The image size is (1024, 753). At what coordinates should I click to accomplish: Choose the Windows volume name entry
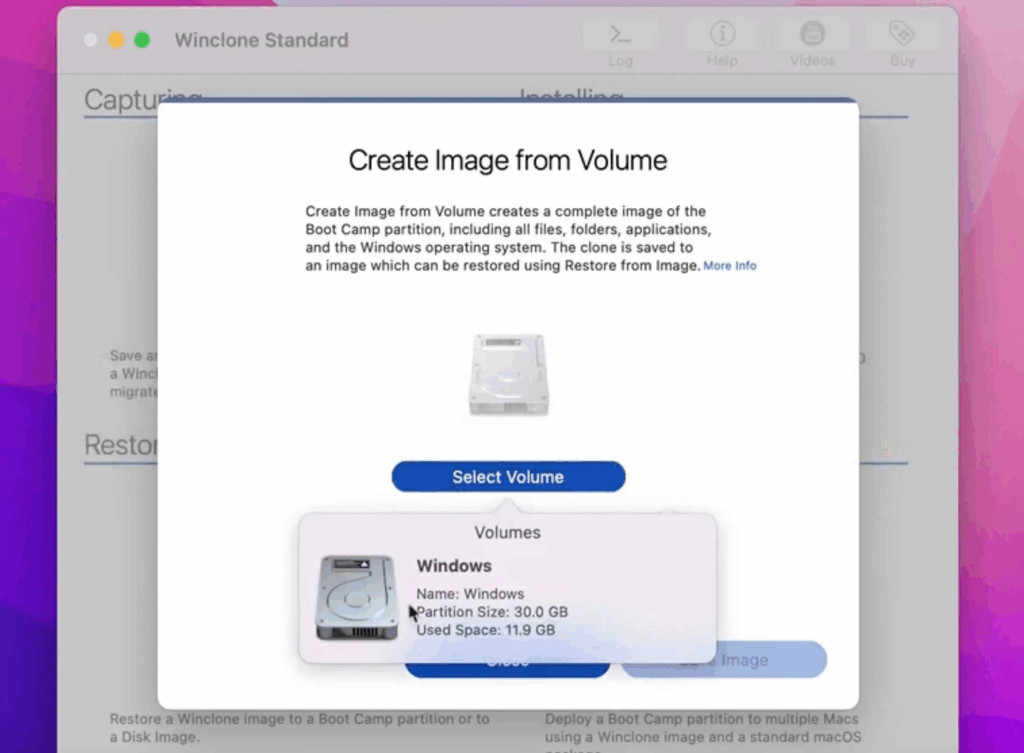point(454,566)
